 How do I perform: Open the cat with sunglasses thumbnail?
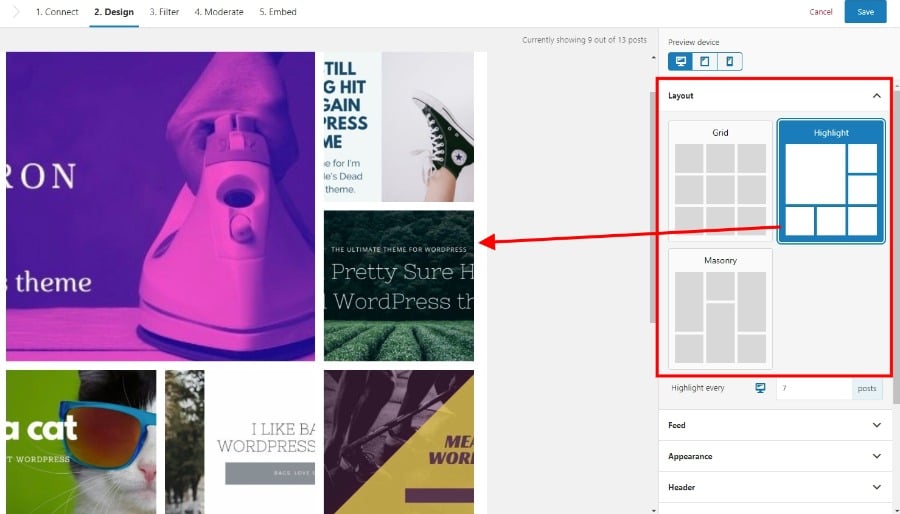pos(81,442)
